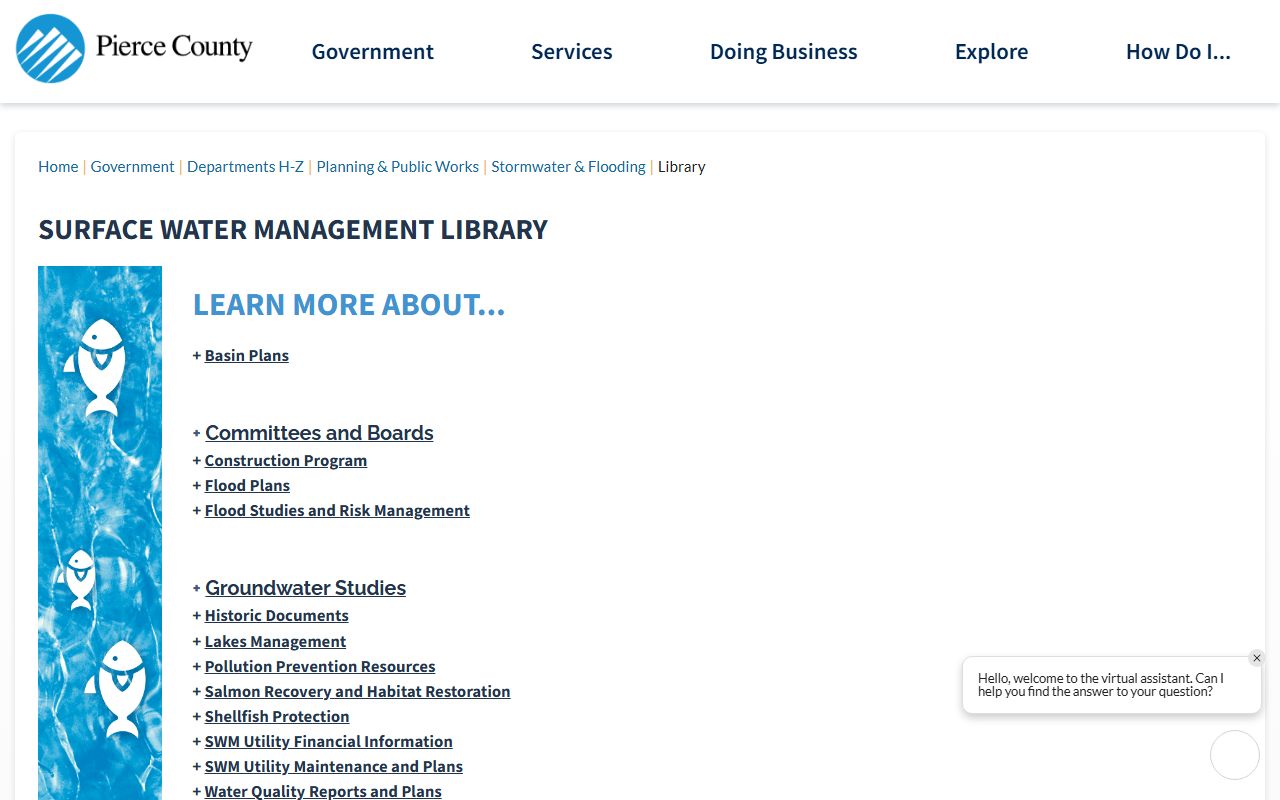
Task: Open the Lakes Management link
Action: [275, 642]
